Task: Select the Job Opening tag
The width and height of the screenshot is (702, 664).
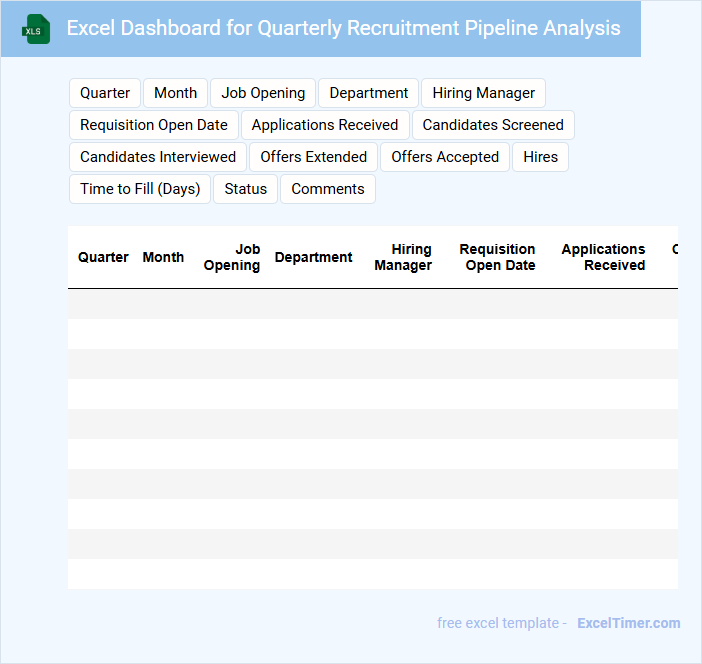Action: click(263, 93)
